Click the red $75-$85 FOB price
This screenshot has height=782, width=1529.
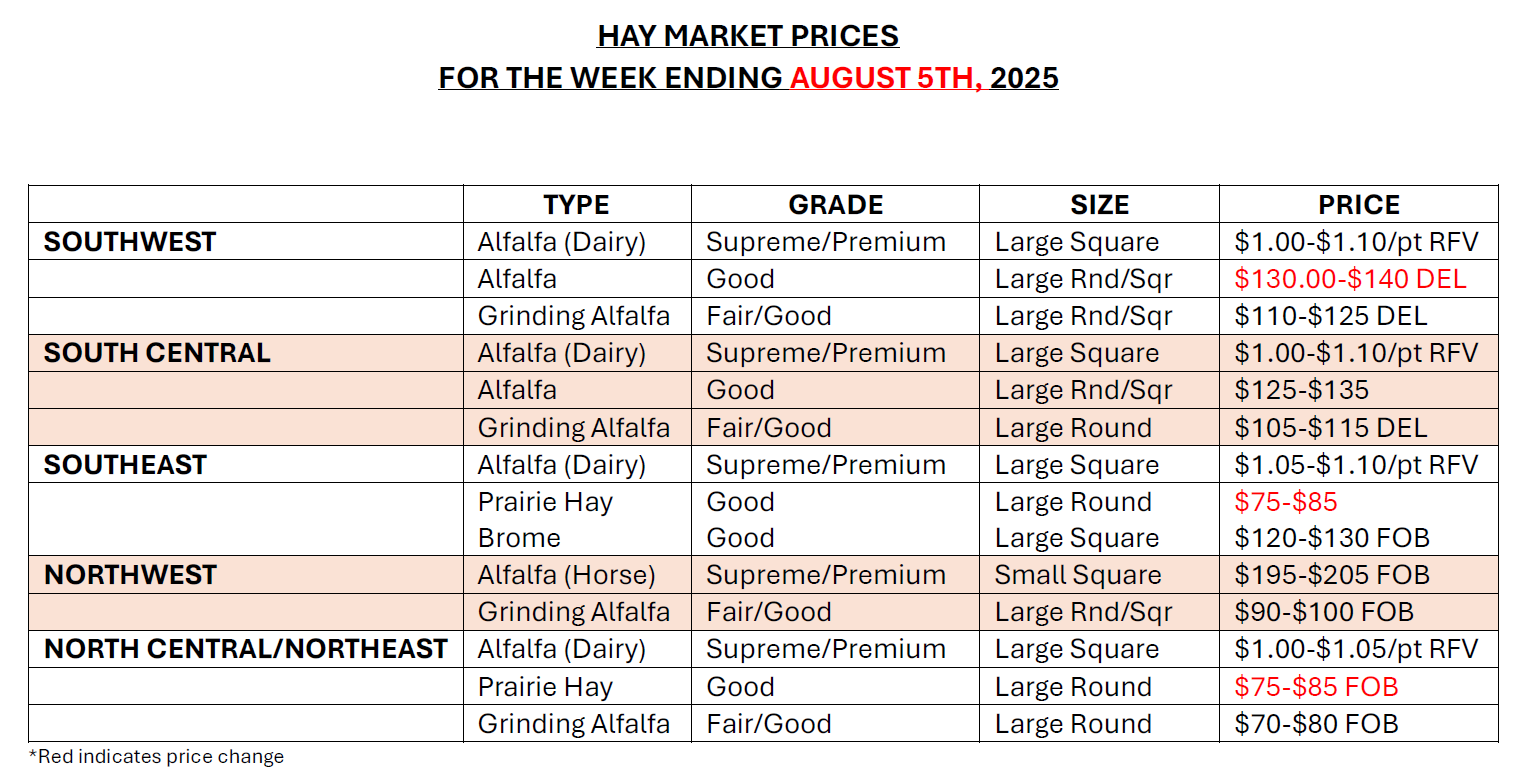point(1316,687)
